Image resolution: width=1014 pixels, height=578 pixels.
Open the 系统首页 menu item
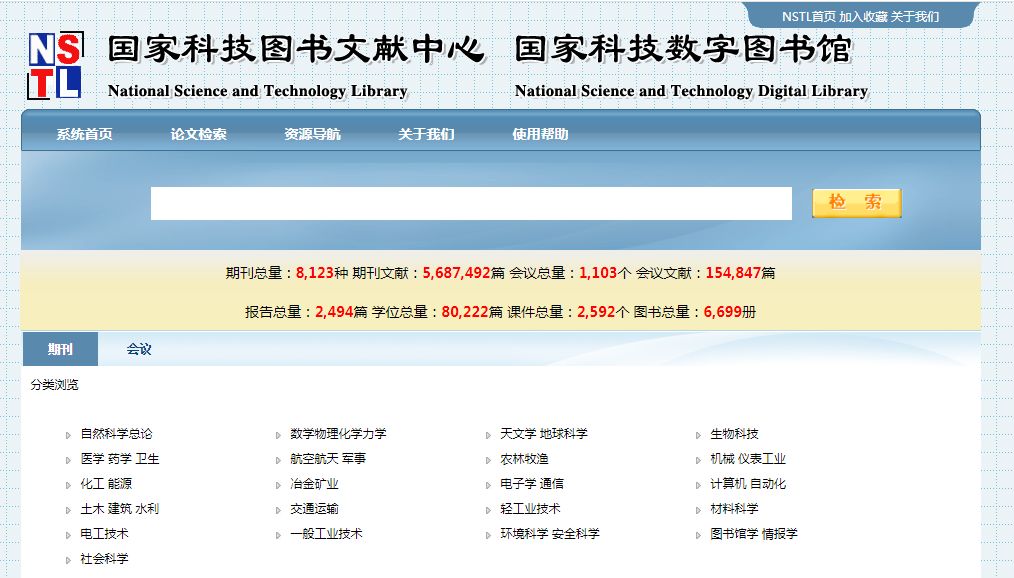pyautogui.click(x=84, y=134)
